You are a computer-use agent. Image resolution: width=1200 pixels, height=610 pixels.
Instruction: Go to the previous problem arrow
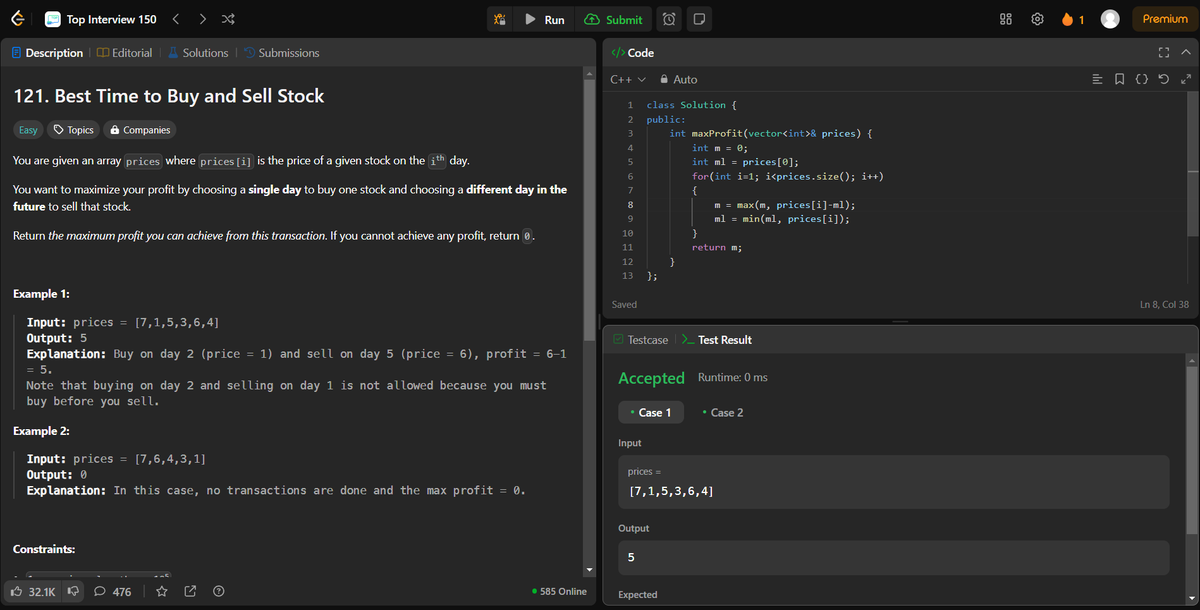pos(176,19)
